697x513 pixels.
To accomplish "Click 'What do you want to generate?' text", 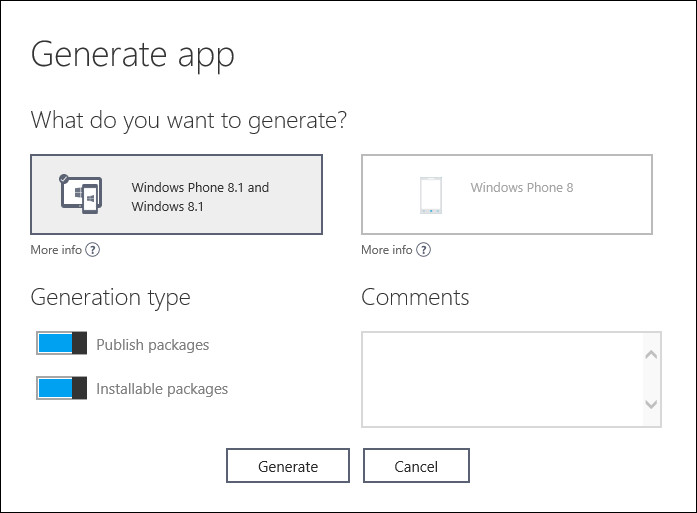I will (188, 120).
